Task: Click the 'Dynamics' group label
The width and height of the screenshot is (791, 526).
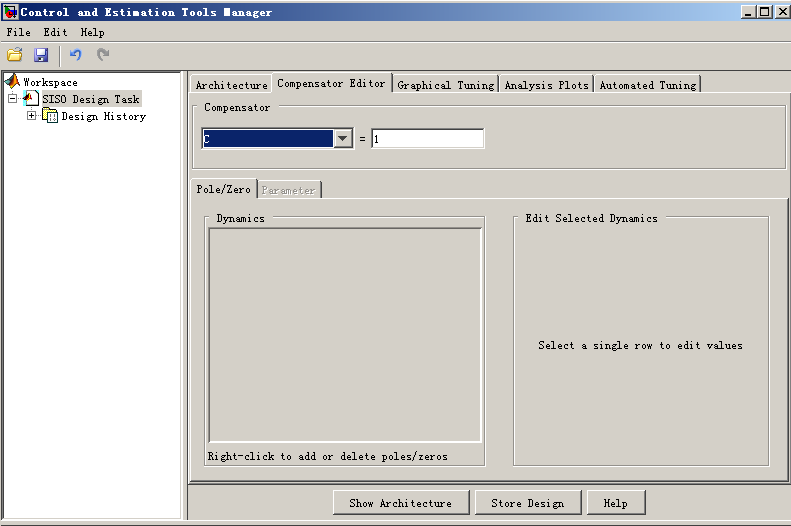Action: pyautogui.click(x=241, y=218)
